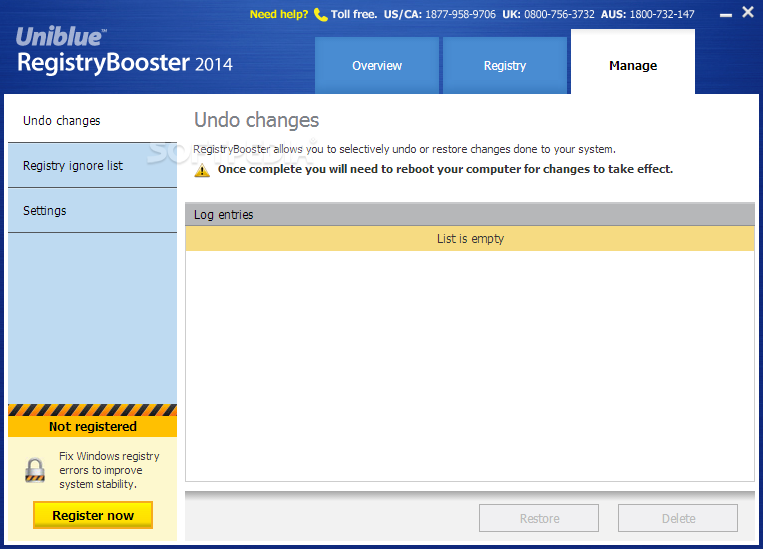Open the Registry tab
The image size is (763, 549).
click(x=505, y=66)
